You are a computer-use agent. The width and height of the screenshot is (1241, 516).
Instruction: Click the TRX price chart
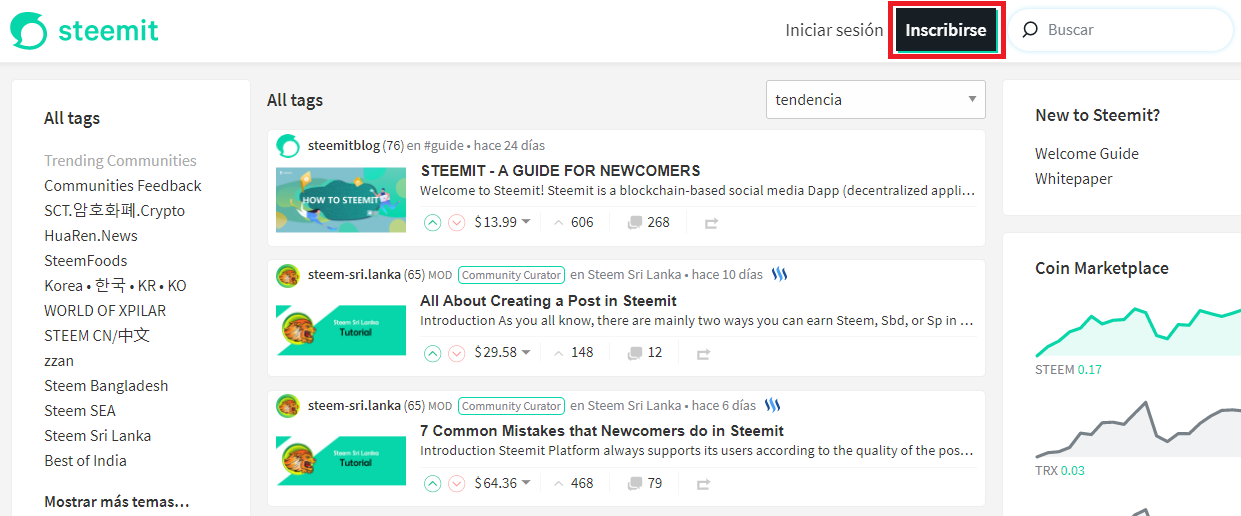coord(1138,430)
